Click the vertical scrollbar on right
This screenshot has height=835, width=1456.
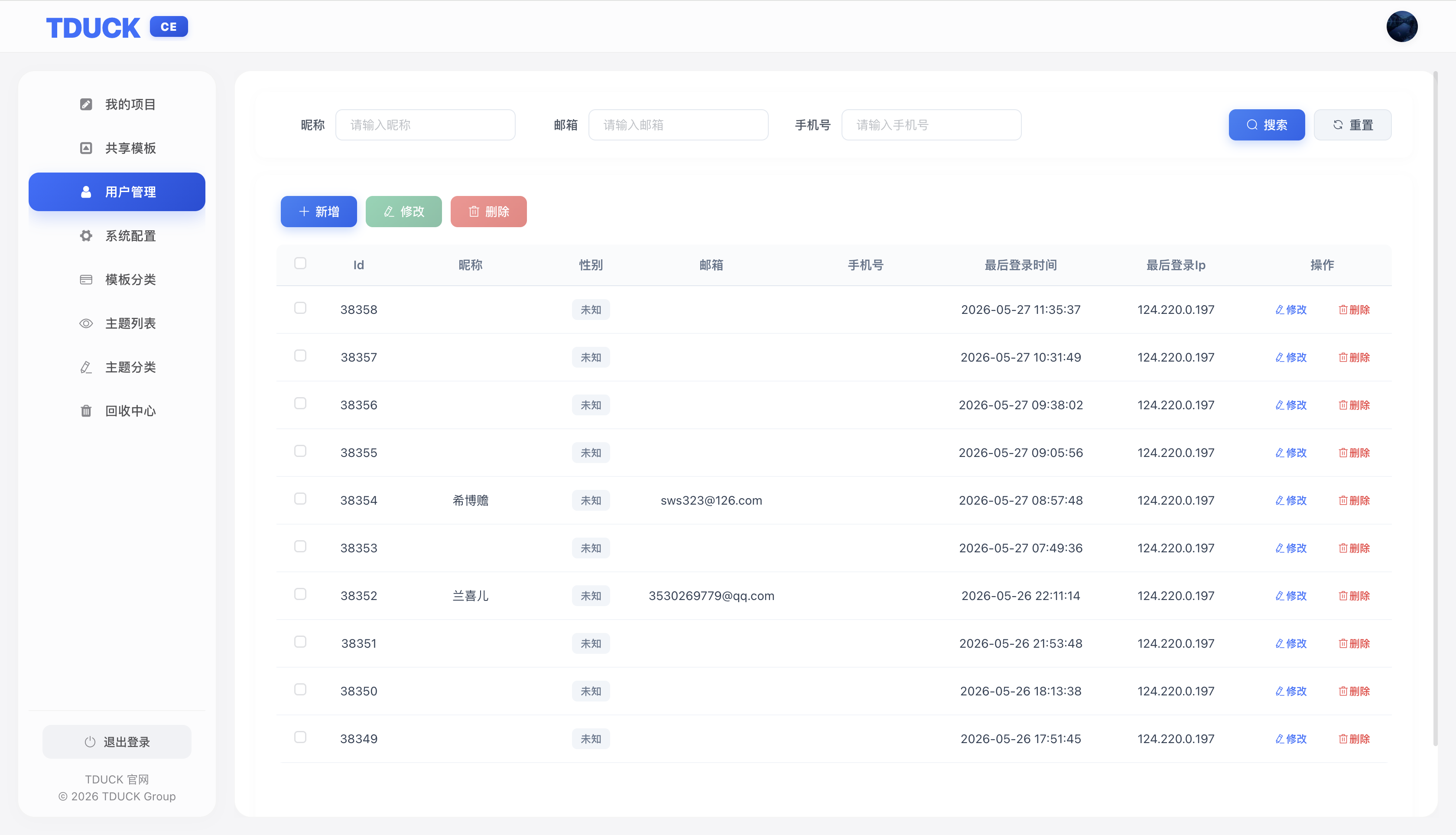pos(1435,408)
